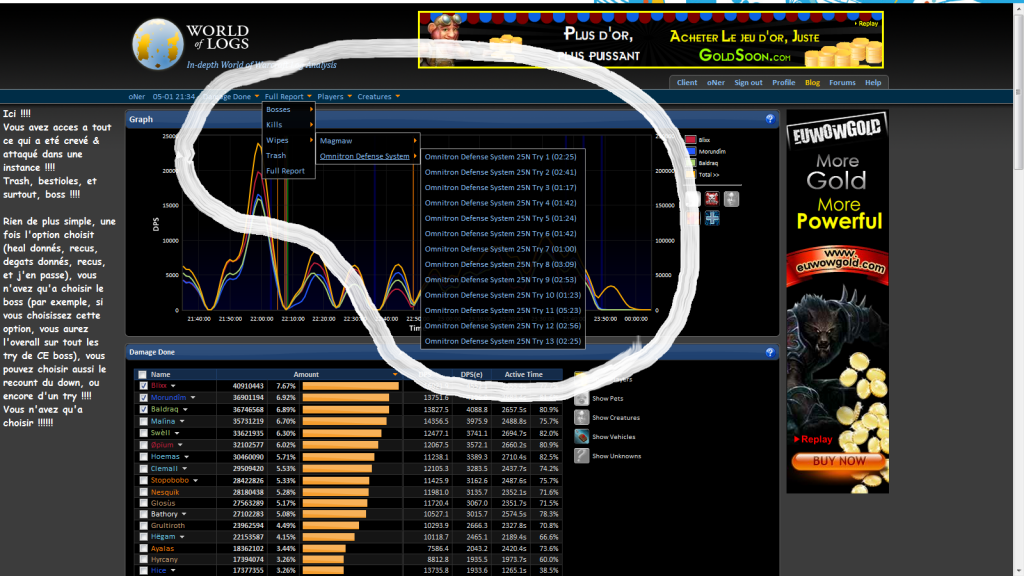
Task: Click the Show Vehicles icon
Action: 581,437
